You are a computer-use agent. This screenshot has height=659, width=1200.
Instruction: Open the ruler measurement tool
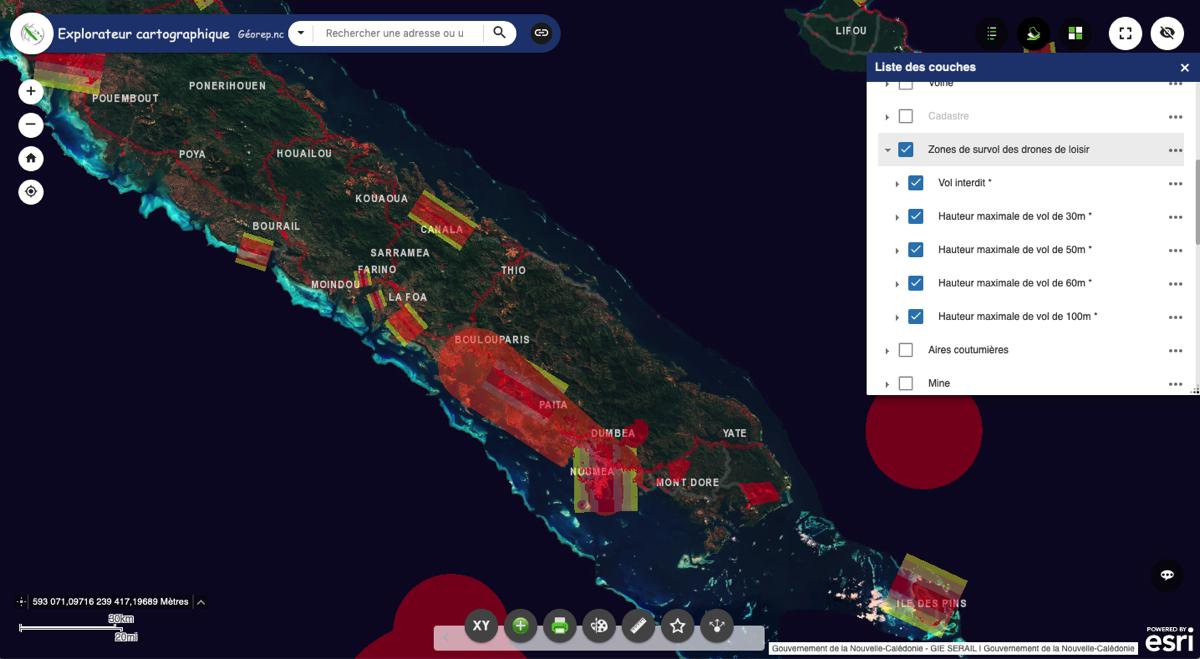click(638, 626)
